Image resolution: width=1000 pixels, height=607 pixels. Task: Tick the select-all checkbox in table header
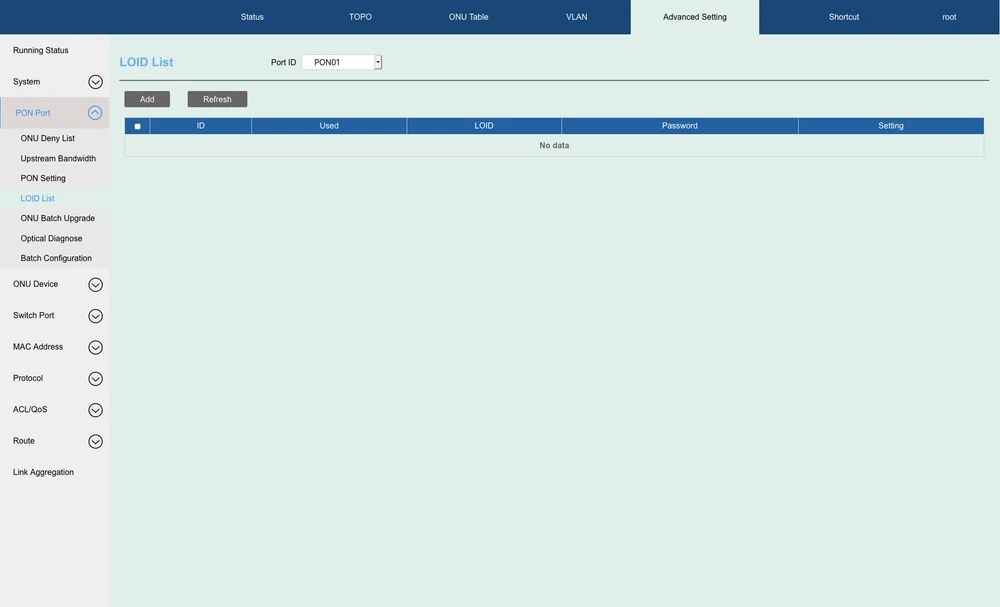[x=137, y=126]
